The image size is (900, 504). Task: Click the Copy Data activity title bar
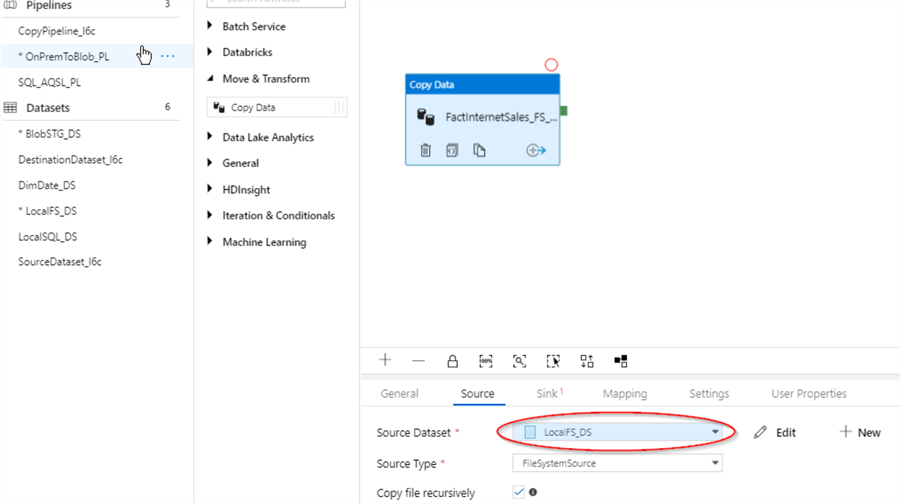point(482,84)
